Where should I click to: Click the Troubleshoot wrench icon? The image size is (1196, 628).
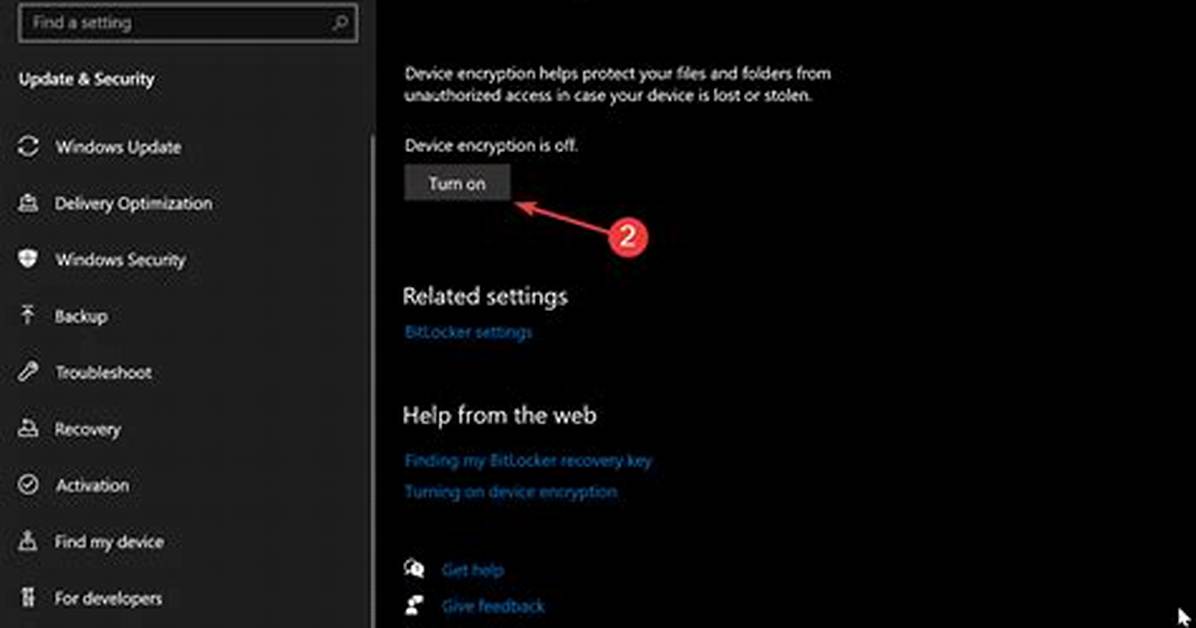(x=28, y=372)
